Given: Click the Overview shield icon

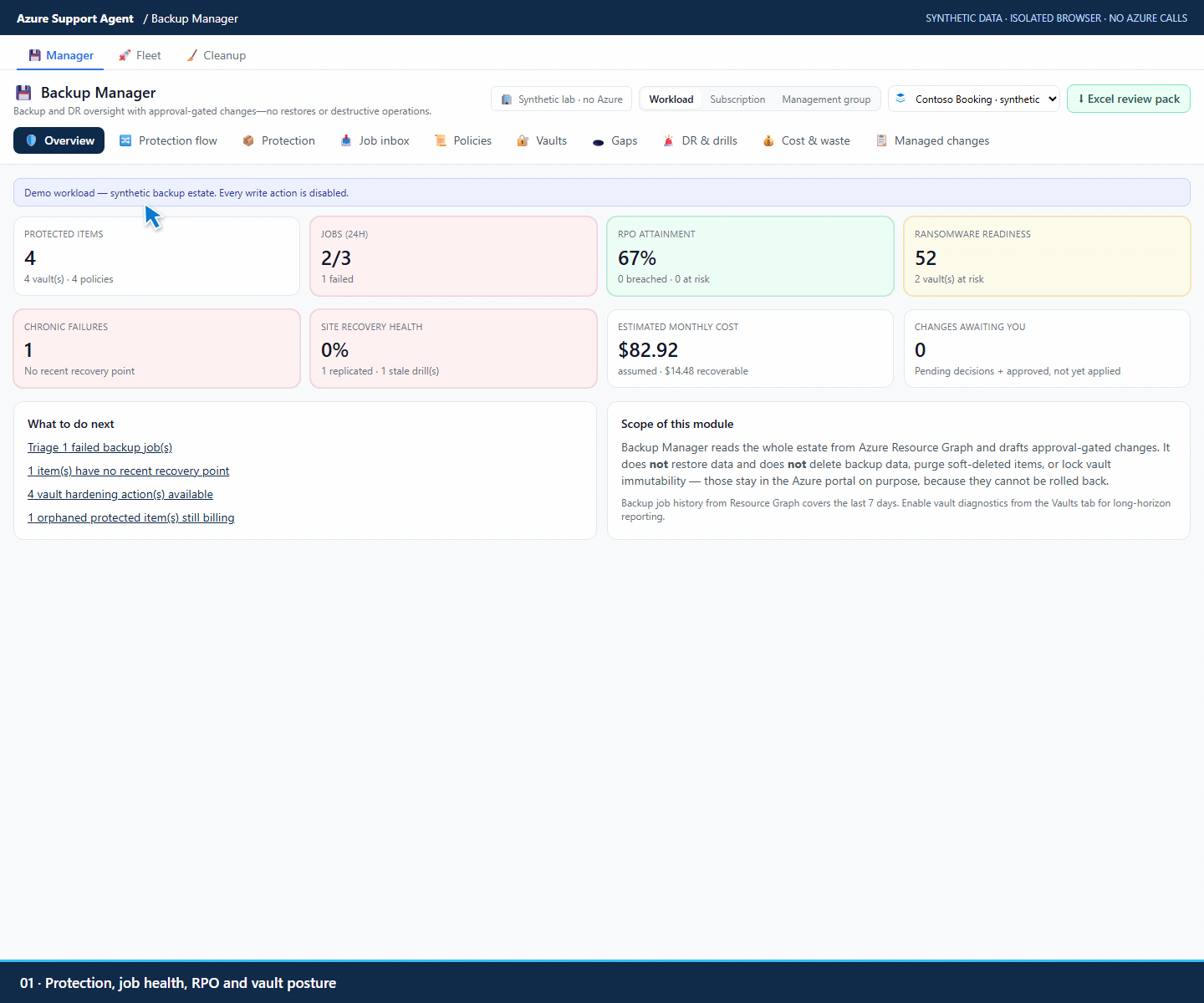Looking at the screenshot, I should (32, 140).
